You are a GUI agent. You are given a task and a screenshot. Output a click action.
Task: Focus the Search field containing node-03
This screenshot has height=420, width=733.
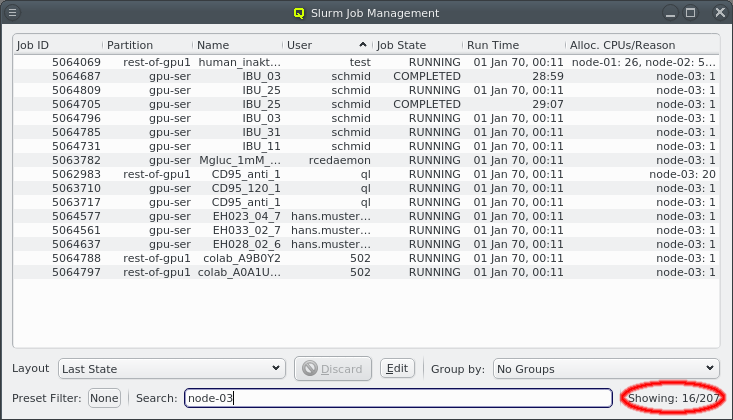point(398,398)
